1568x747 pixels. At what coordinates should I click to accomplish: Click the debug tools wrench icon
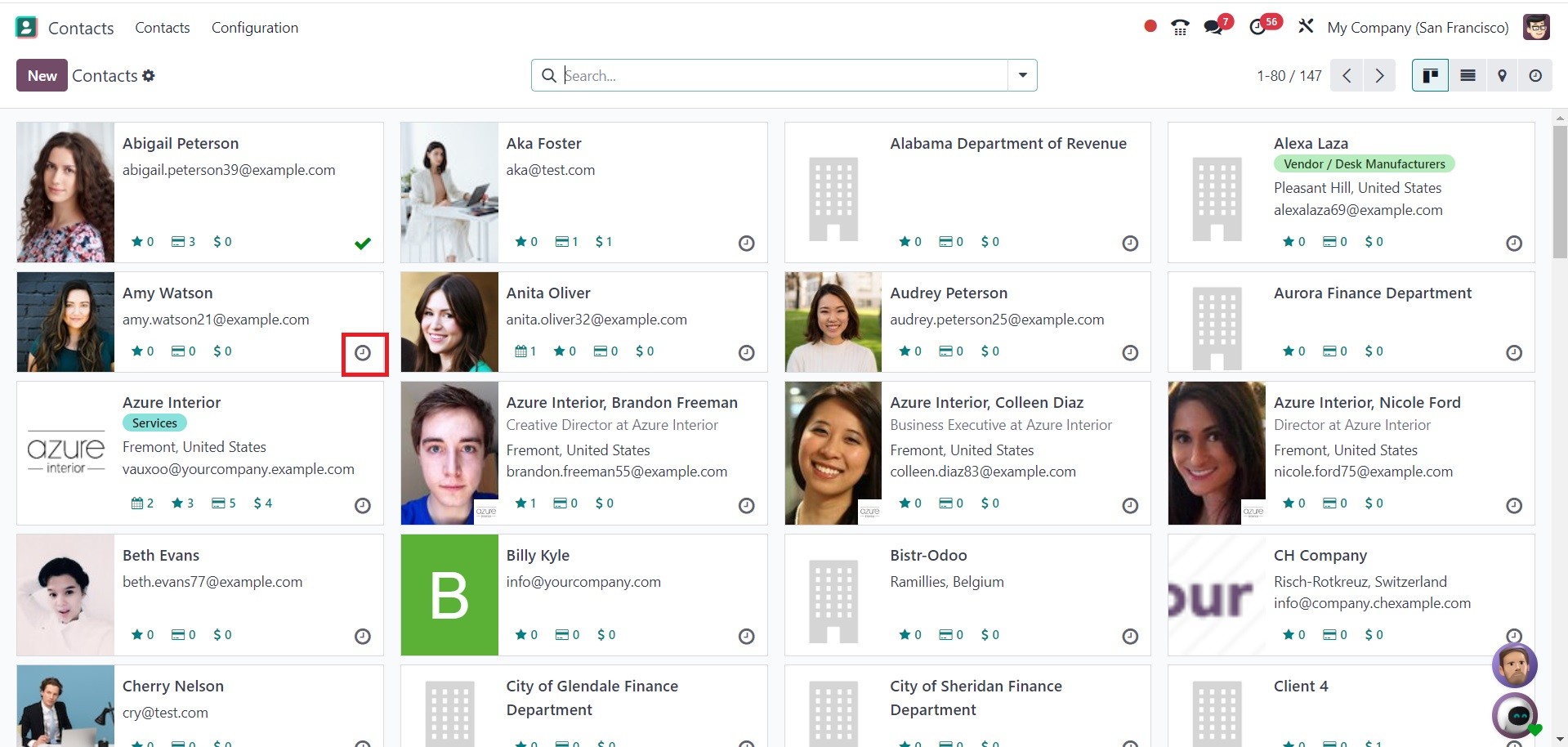click(x=1306, y=26)
